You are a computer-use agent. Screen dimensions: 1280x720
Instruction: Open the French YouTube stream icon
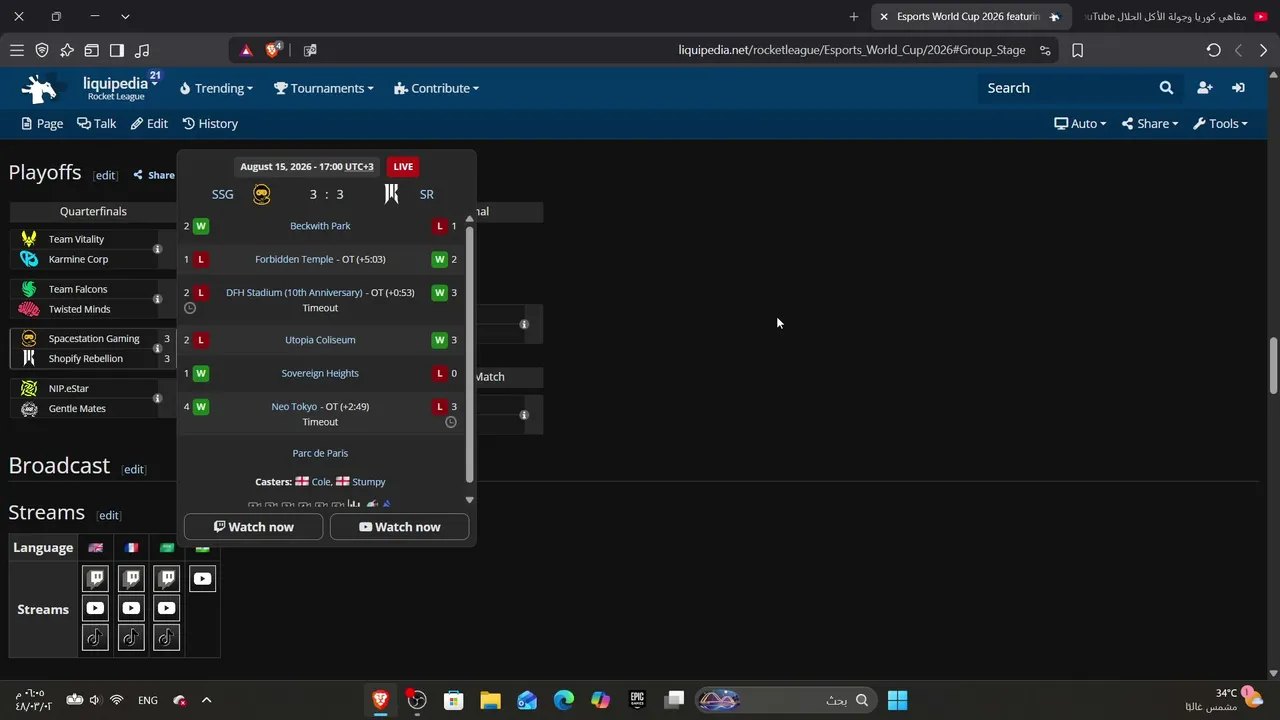[x=131, y=608]
